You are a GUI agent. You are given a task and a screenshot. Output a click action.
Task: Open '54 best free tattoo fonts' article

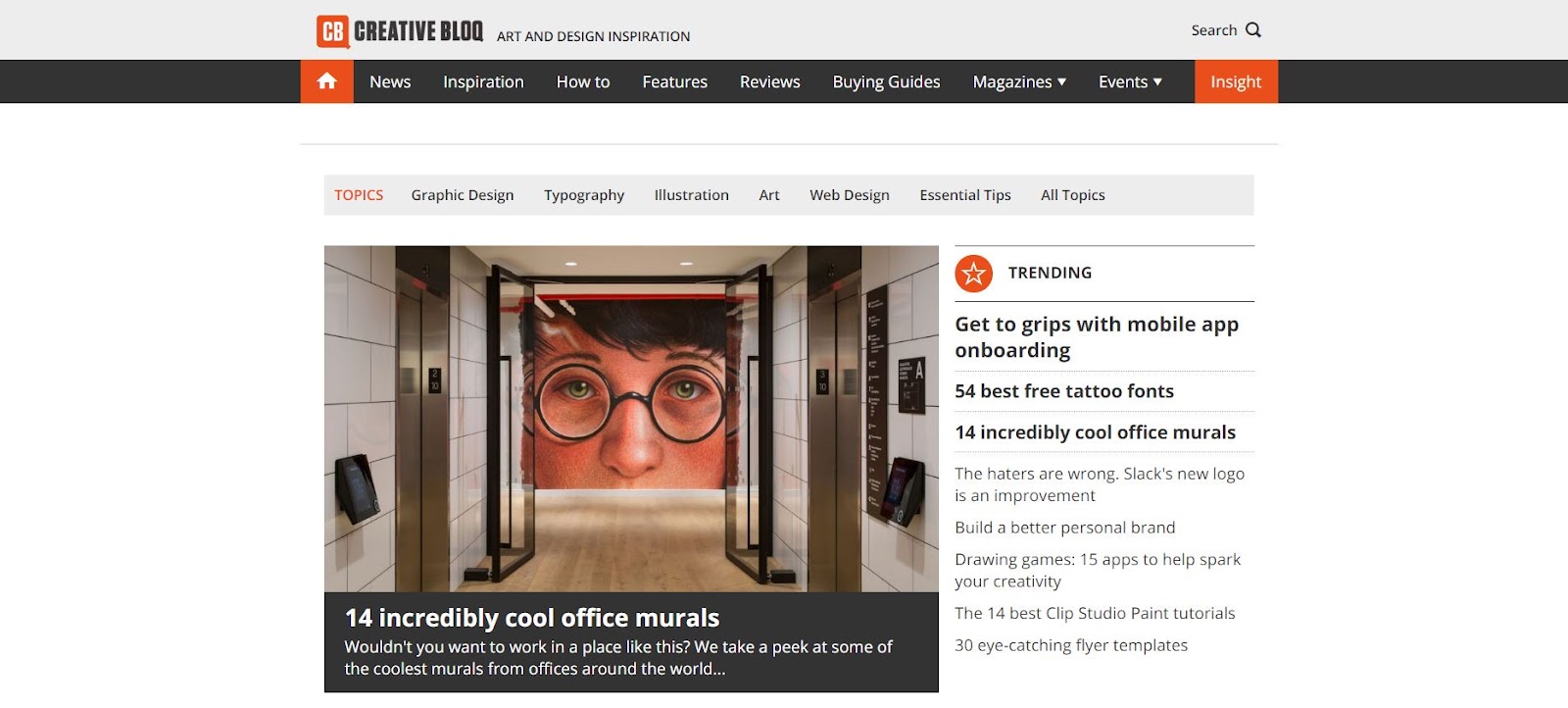click(1064, 391)
